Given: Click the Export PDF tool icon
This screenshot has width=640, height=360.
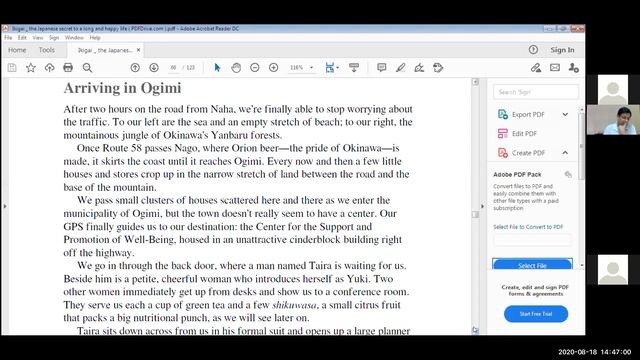Looking at the screenshot, I should pos(502,114).
